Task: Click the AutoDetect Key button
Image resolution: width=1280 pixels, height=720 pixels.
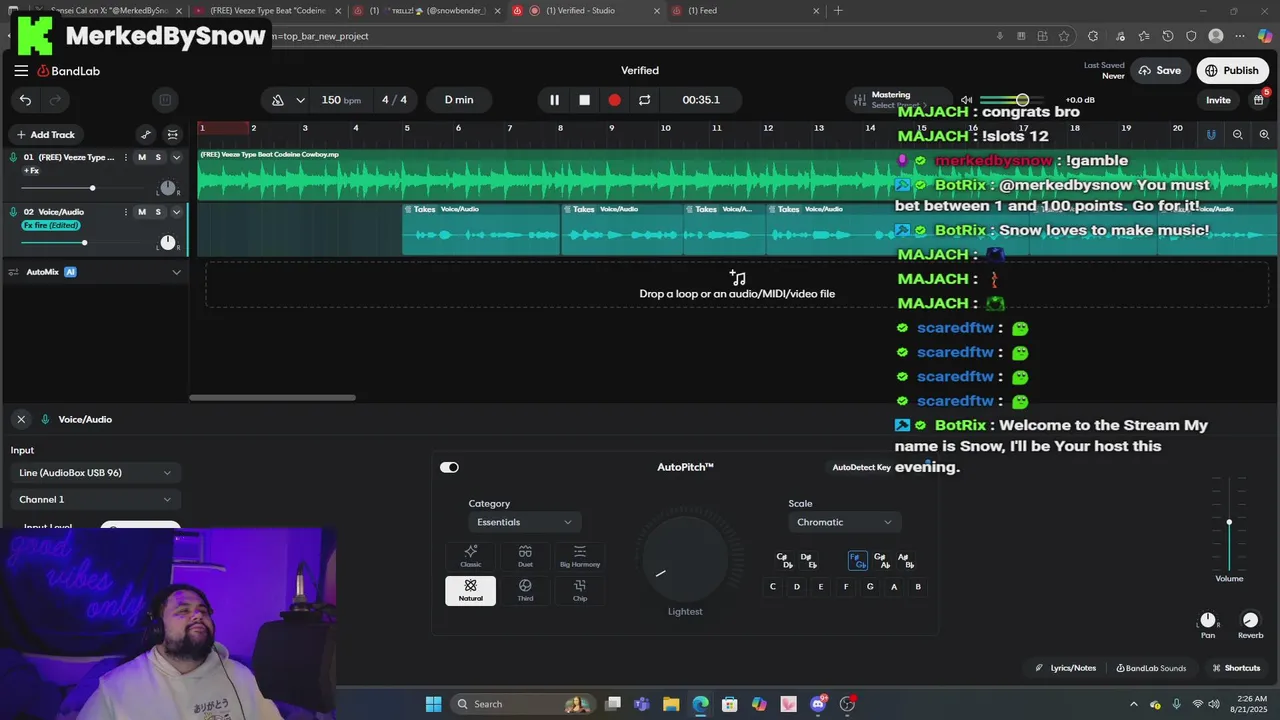Action: click(862, 467)
